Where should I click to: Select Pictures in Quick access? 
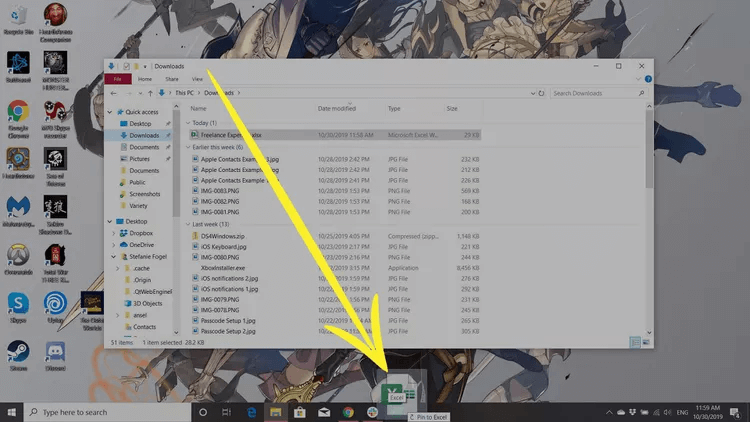click(x=140, y=159)
